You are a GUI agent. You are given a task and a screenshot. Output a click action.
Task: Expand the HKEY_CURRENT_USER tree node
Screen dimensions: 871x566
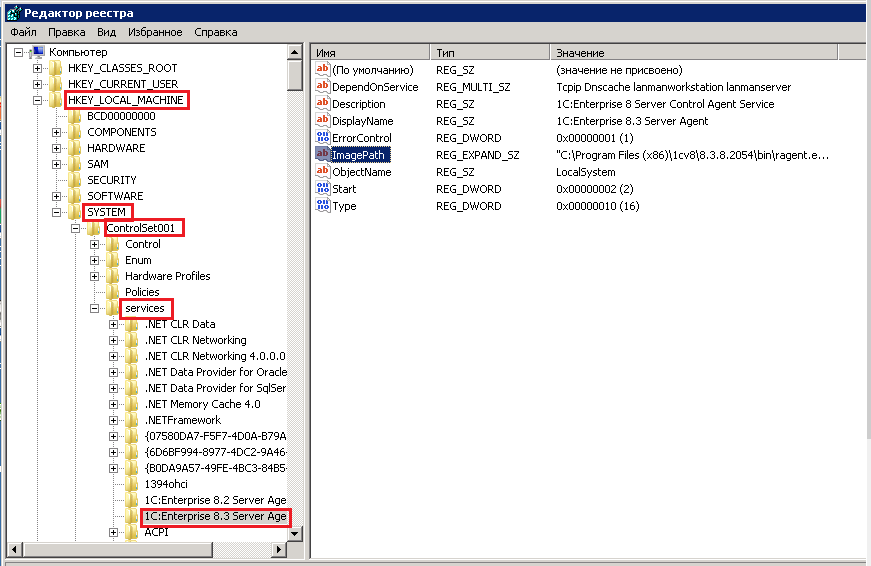point(37,84)
